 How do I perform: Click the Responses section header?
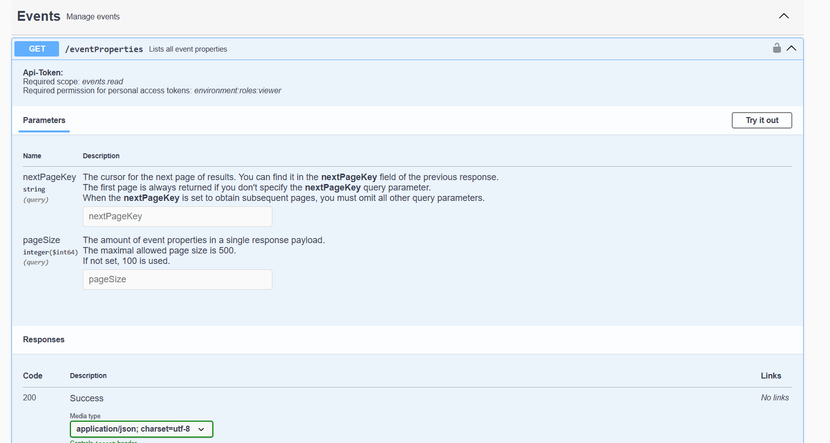pos(44,340)
